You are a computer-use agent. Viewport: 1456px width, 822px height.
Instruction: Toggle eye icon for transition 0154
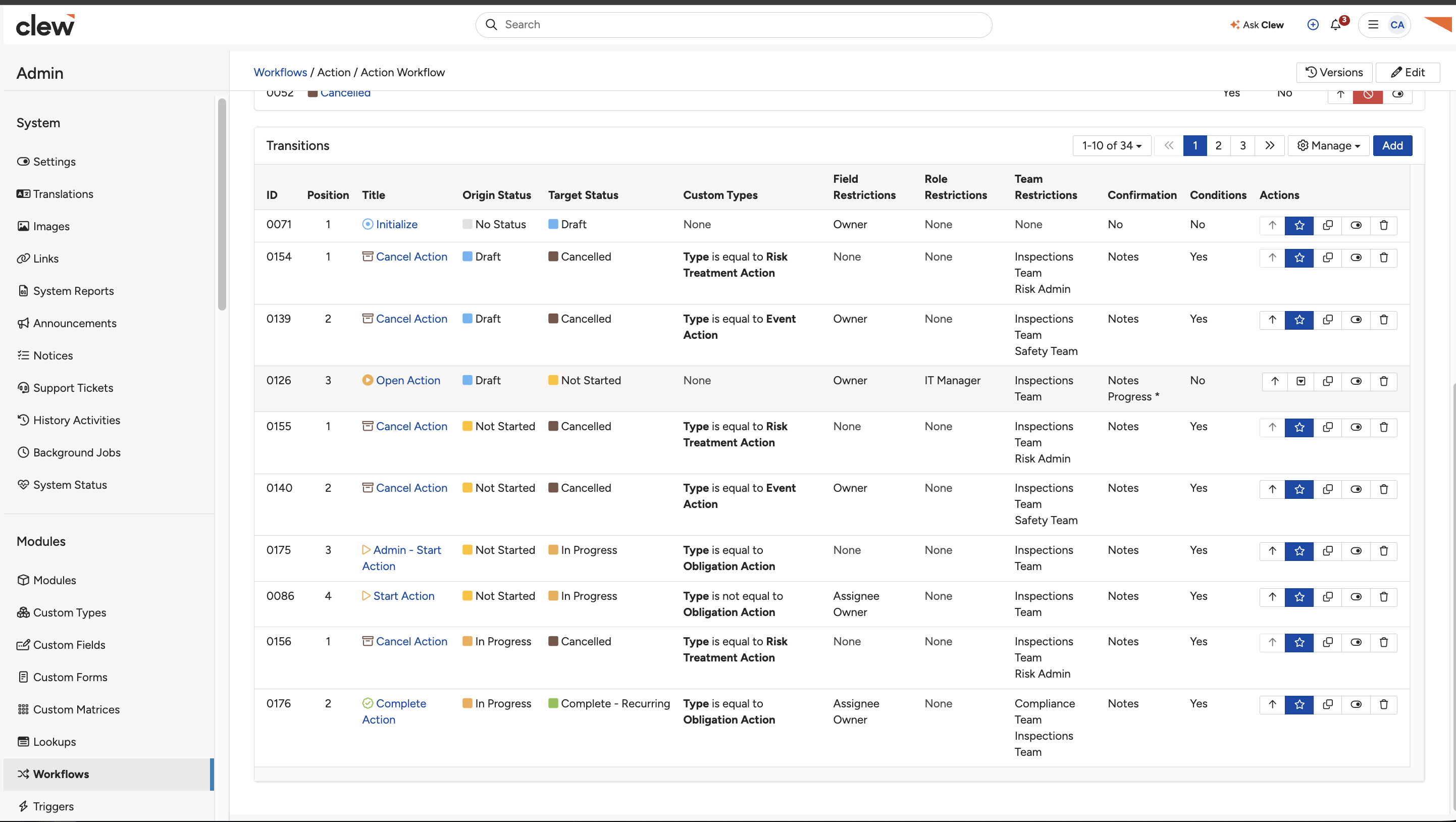[1356, 257]
